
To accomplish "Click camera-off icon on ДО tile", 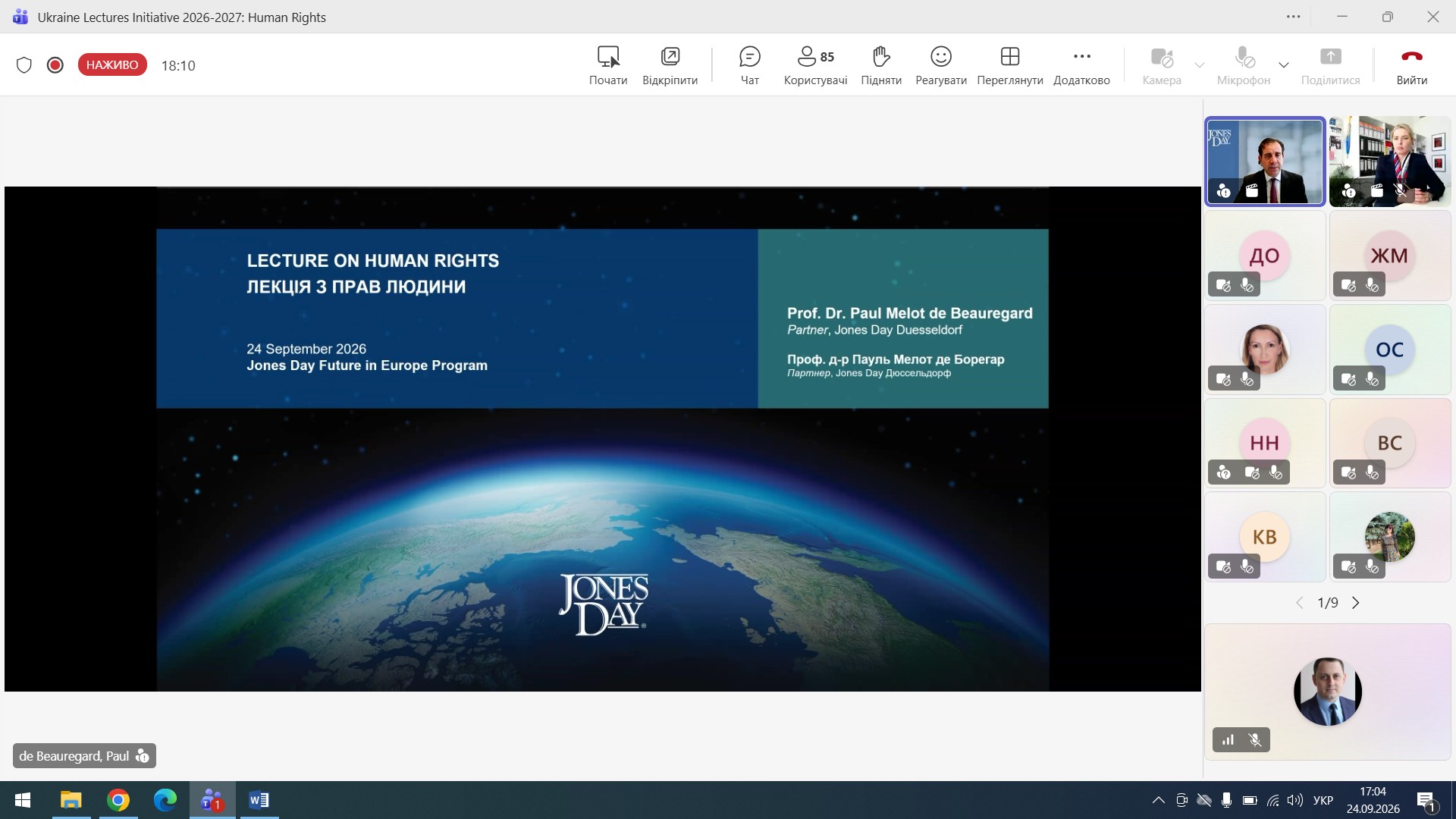I will tap(1223, 285).
